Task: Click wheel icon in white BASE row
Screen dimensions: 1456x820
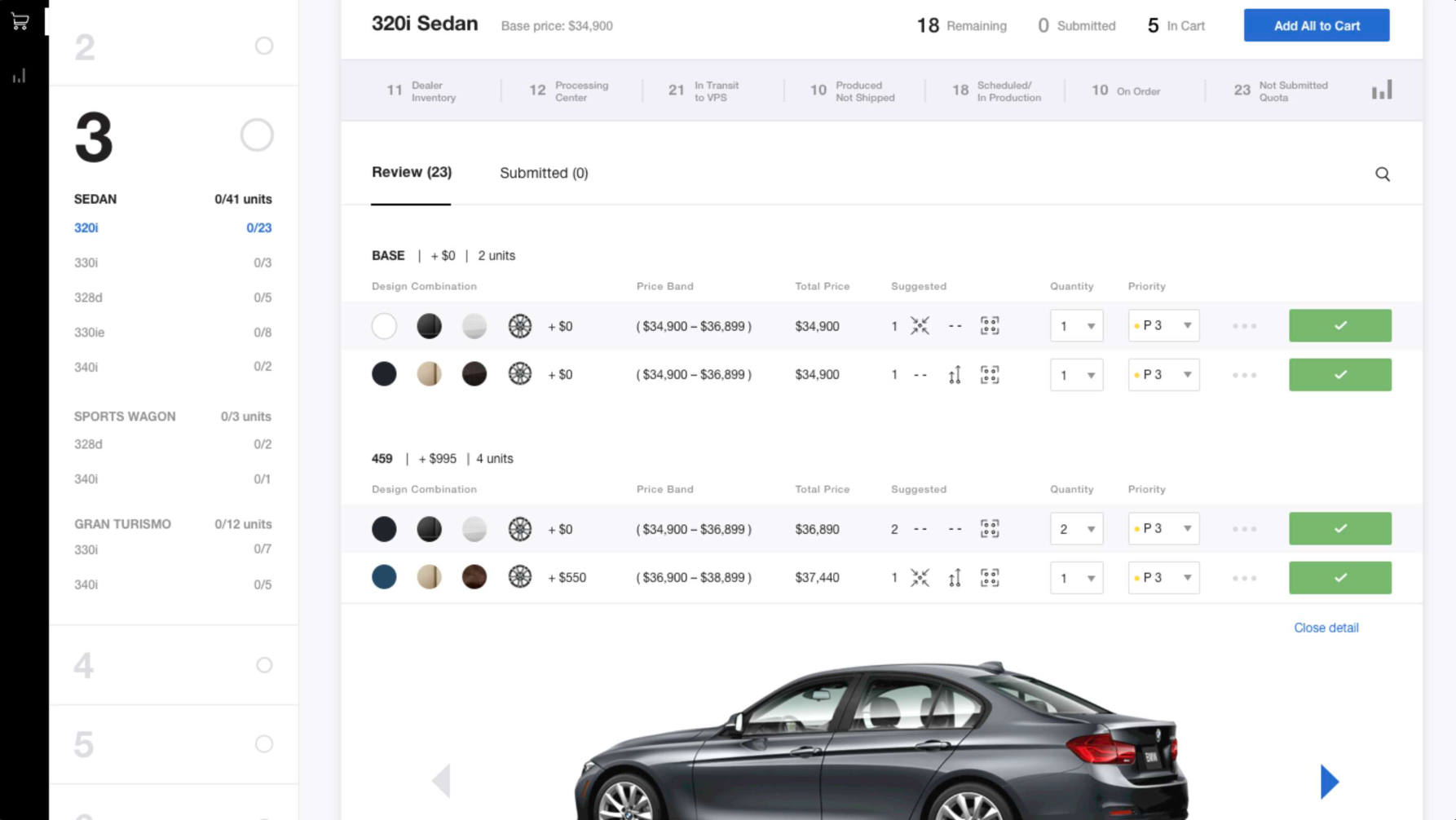Action: (x=520, y=326)
